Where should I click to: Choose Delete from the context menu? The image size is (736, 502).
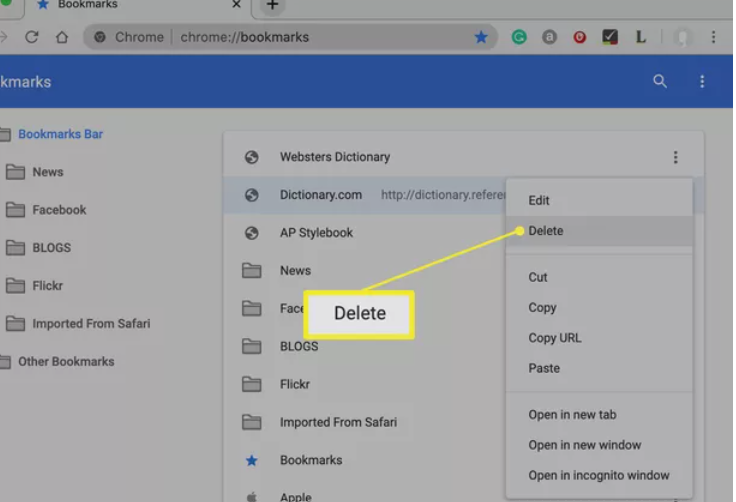click(x=599, y=231)
